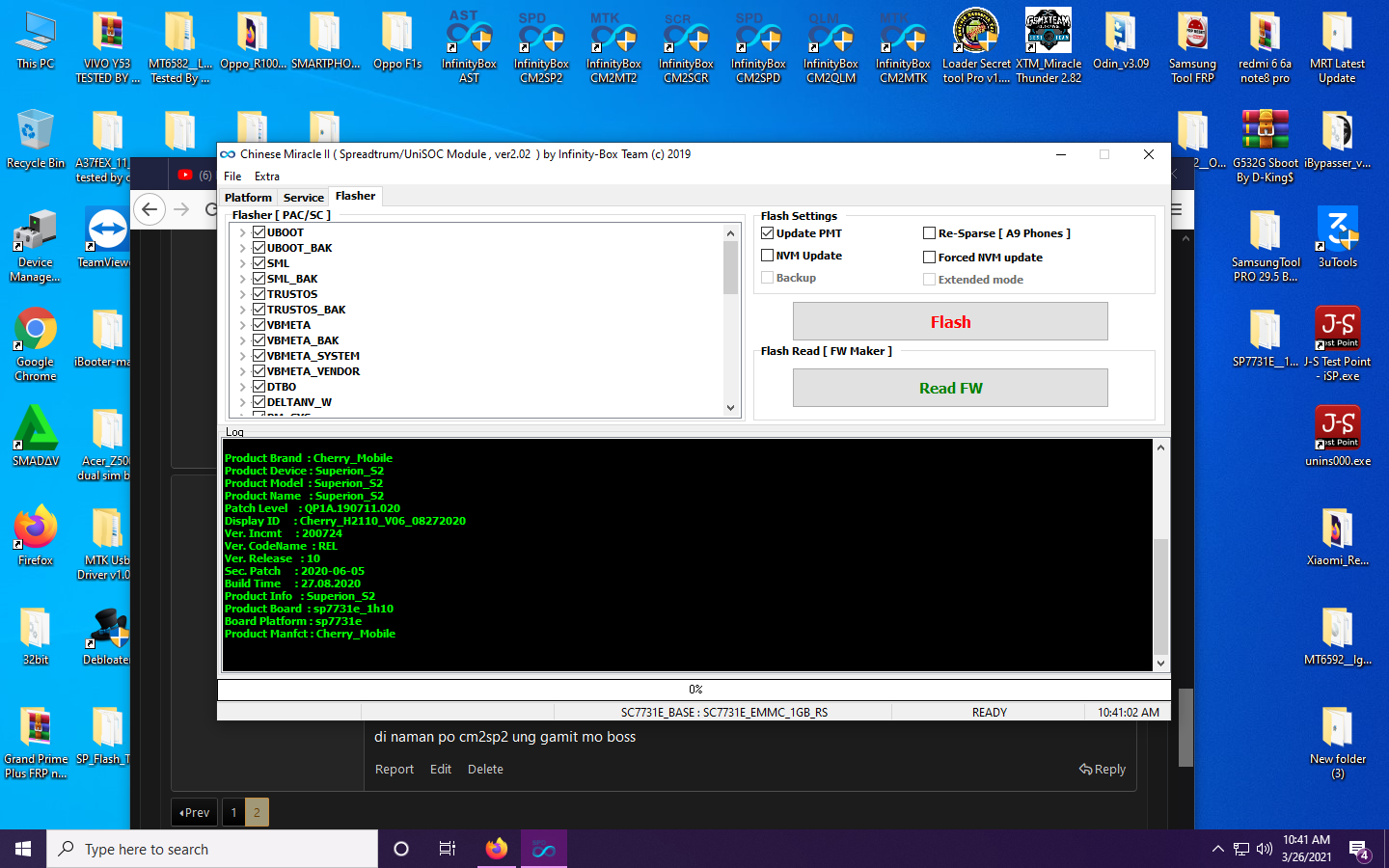Screen dimensions: 1389x868
Task: Open Task View on taskbar
Action: 448,849
